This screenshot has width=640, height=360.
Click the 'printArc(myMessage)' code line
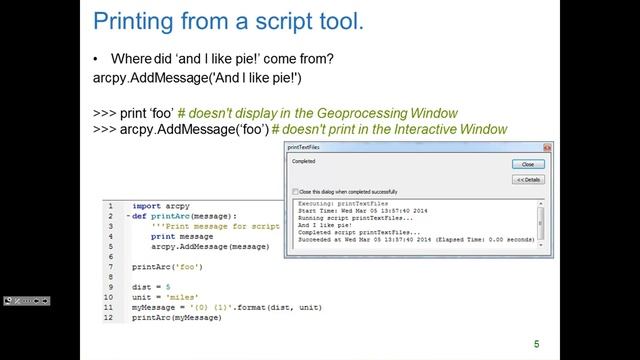point(176,318)
